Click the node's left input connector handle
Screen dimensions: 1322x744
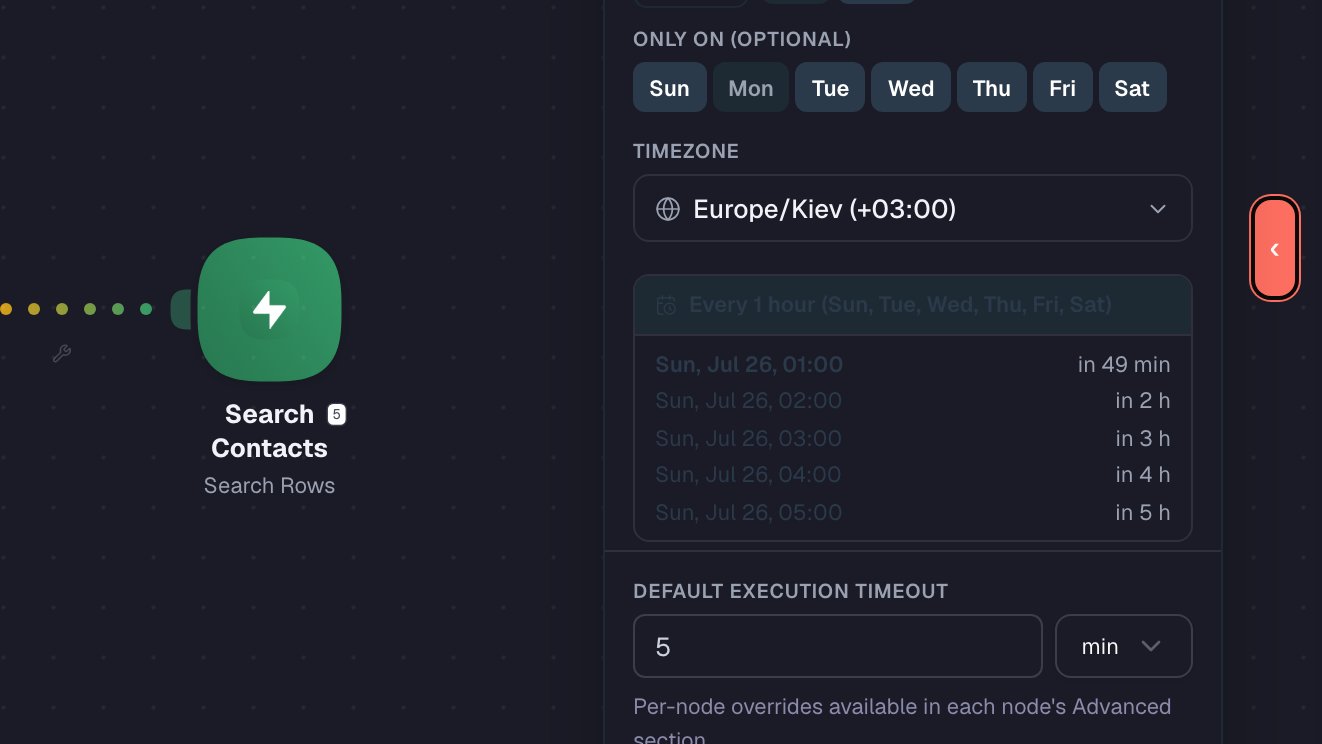coord(182,309)
